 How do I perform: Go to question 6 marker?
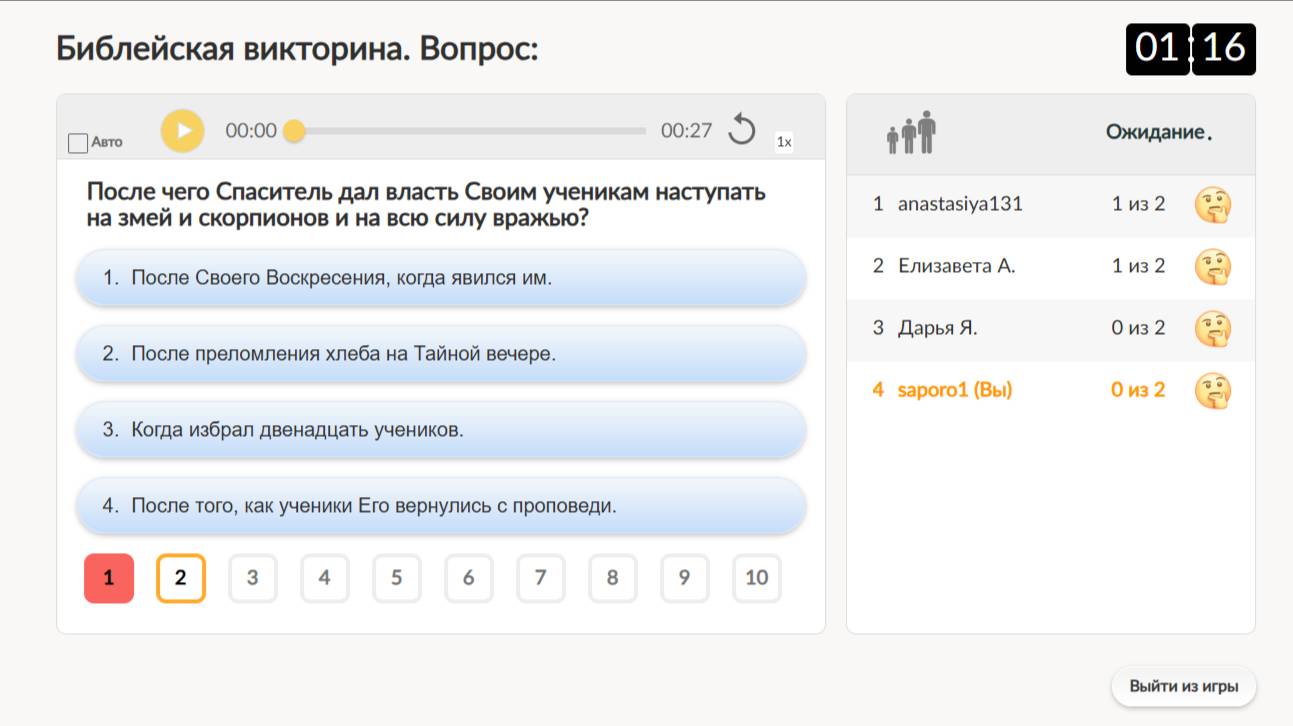tap(469, 578)
